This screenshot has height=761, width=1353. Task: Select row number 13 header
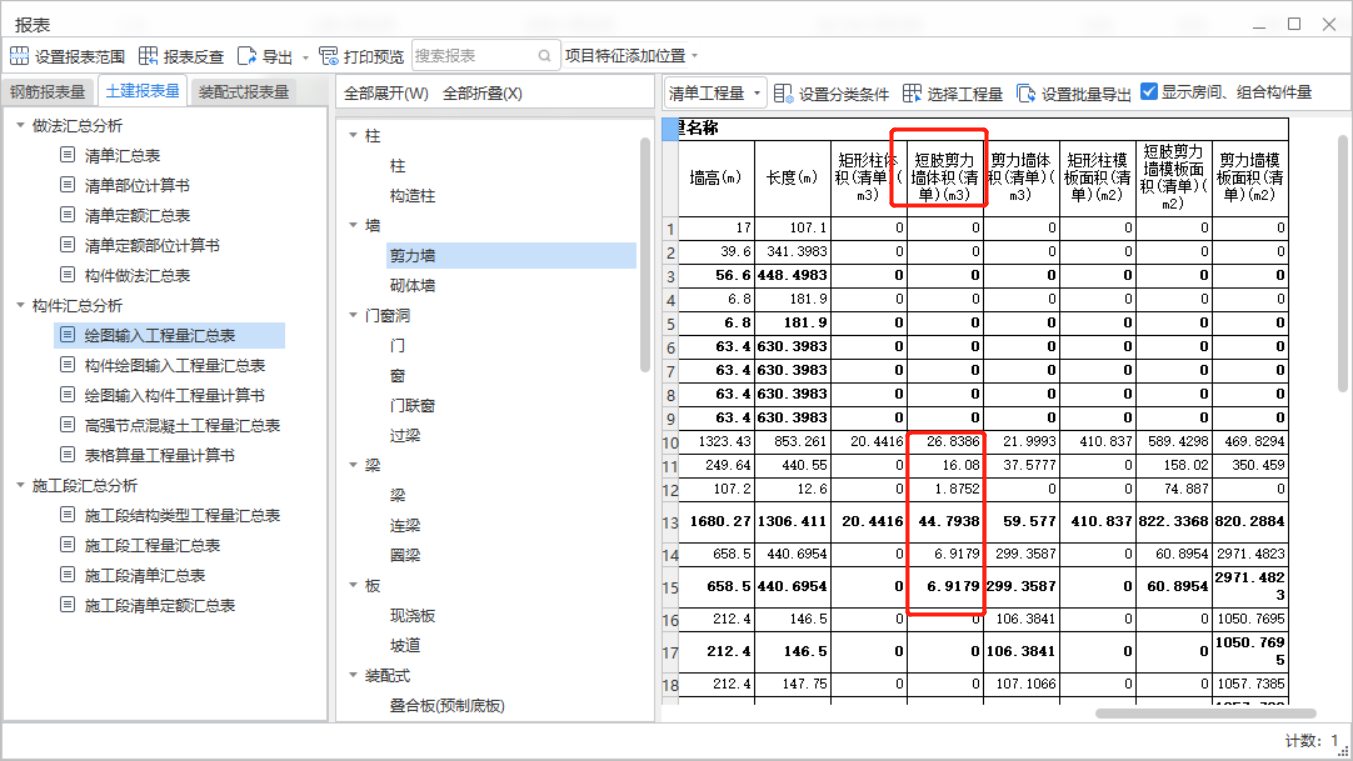(x=670, y=521)
